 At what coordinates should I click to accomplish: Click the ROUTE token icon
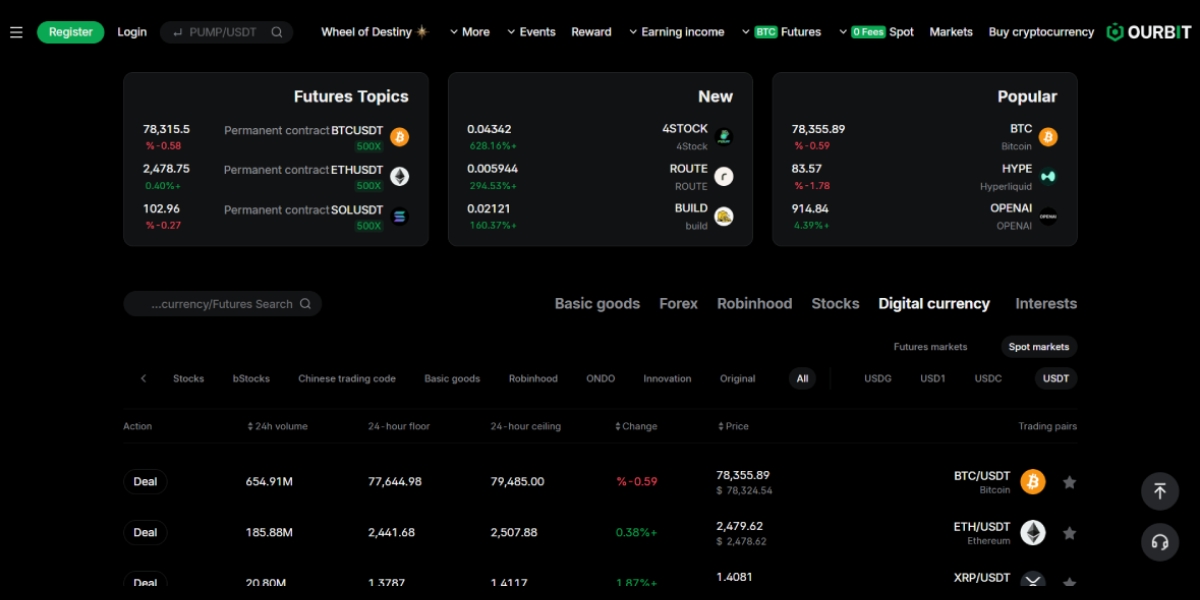pos(723,177)
